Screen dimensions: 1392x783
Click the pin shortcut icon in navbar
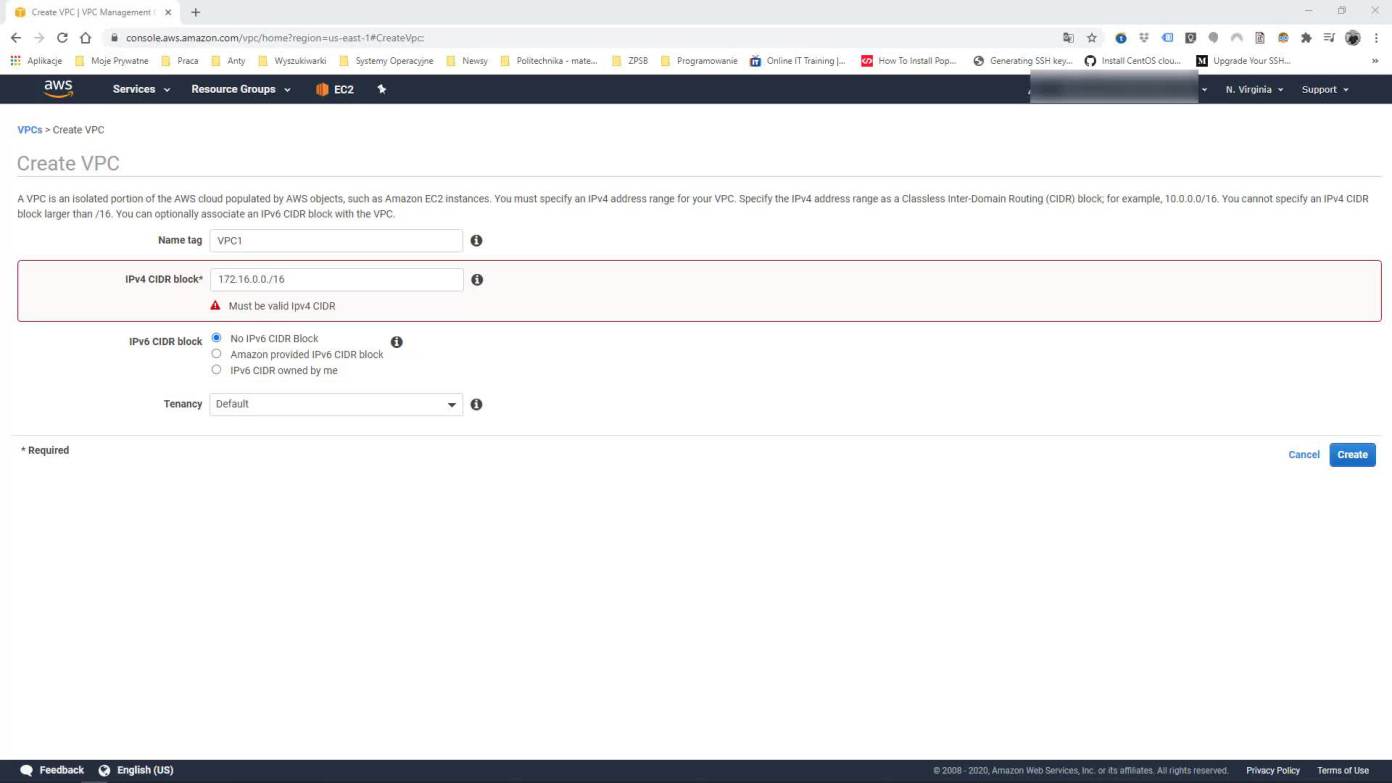(381, 89)
